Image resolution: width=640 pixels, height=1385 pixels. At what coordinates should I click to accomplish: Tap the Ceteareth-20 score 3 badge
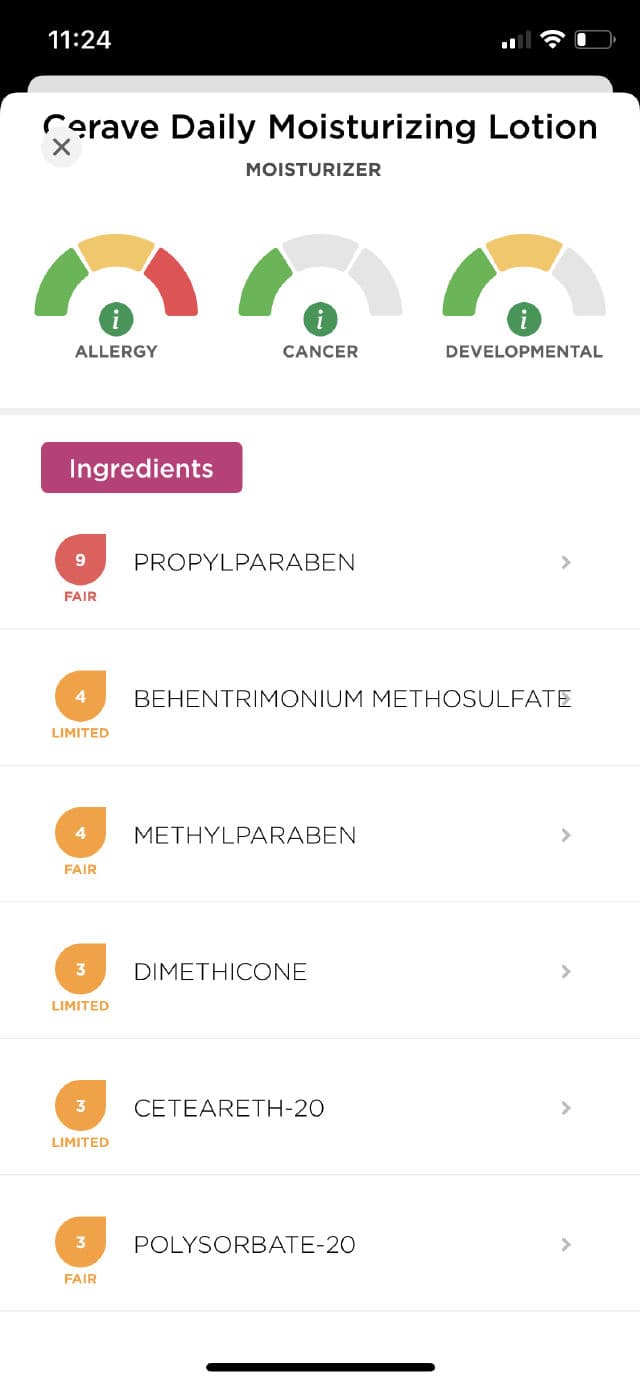[x=80, y=1107]
